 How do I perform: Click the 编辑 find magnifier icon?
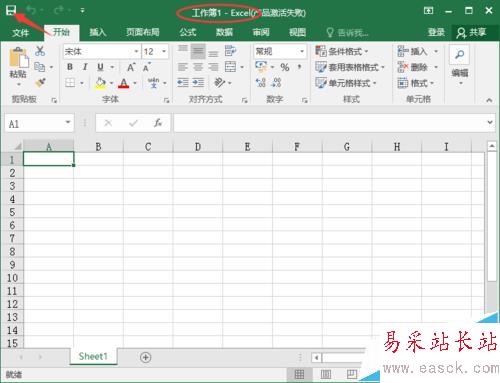[460, 54]
